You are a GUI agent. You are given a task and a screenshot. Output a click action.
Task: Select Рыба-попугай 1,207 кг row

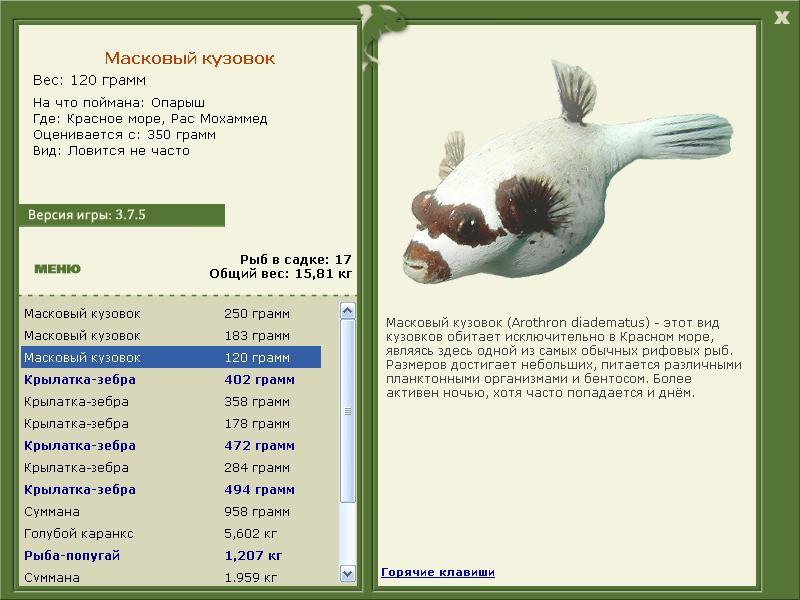(x=171, y=555)
